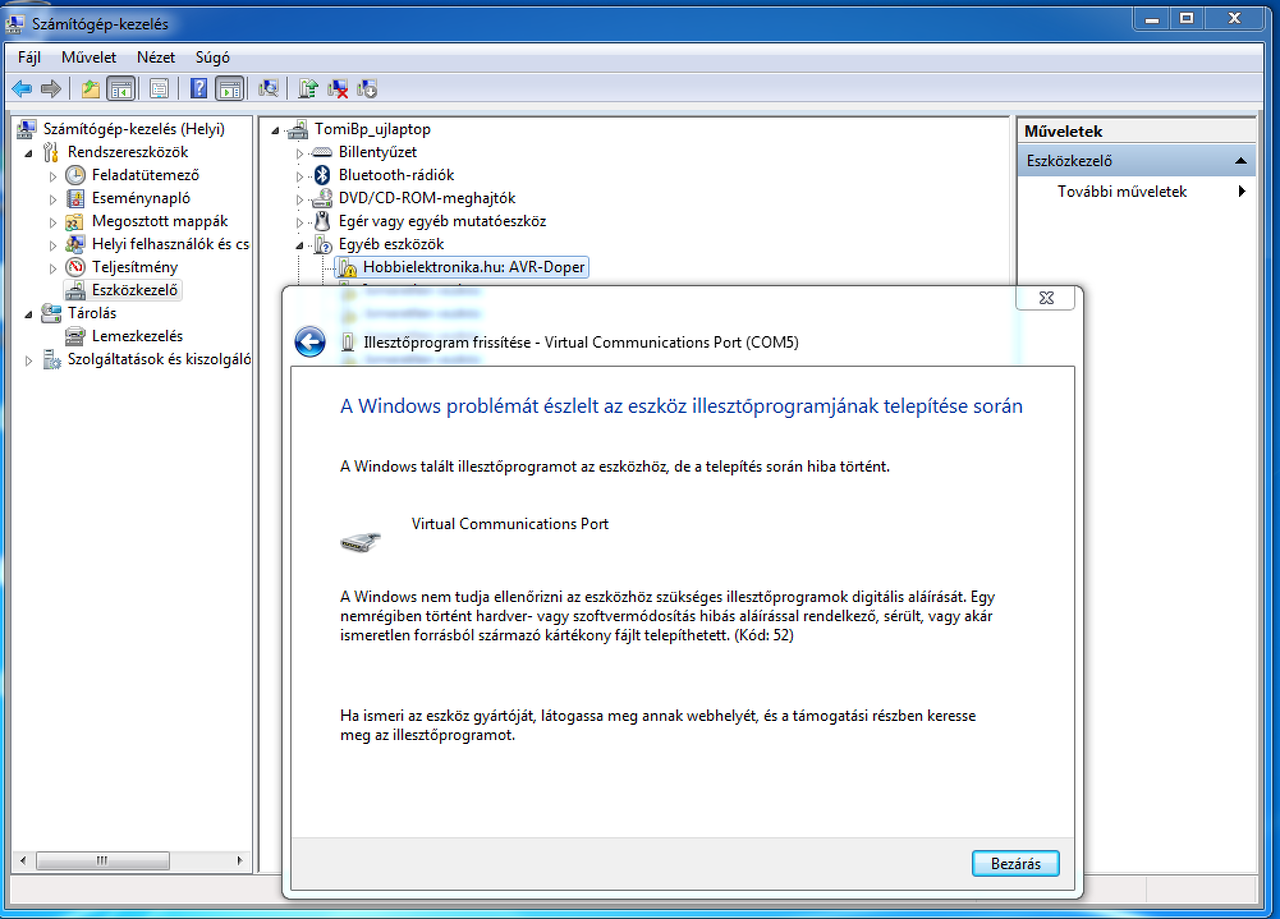Scan for hardware changes from the toolbar
Image resolution: width=1280 pixels, height=919 pixels.
point(268,89)
